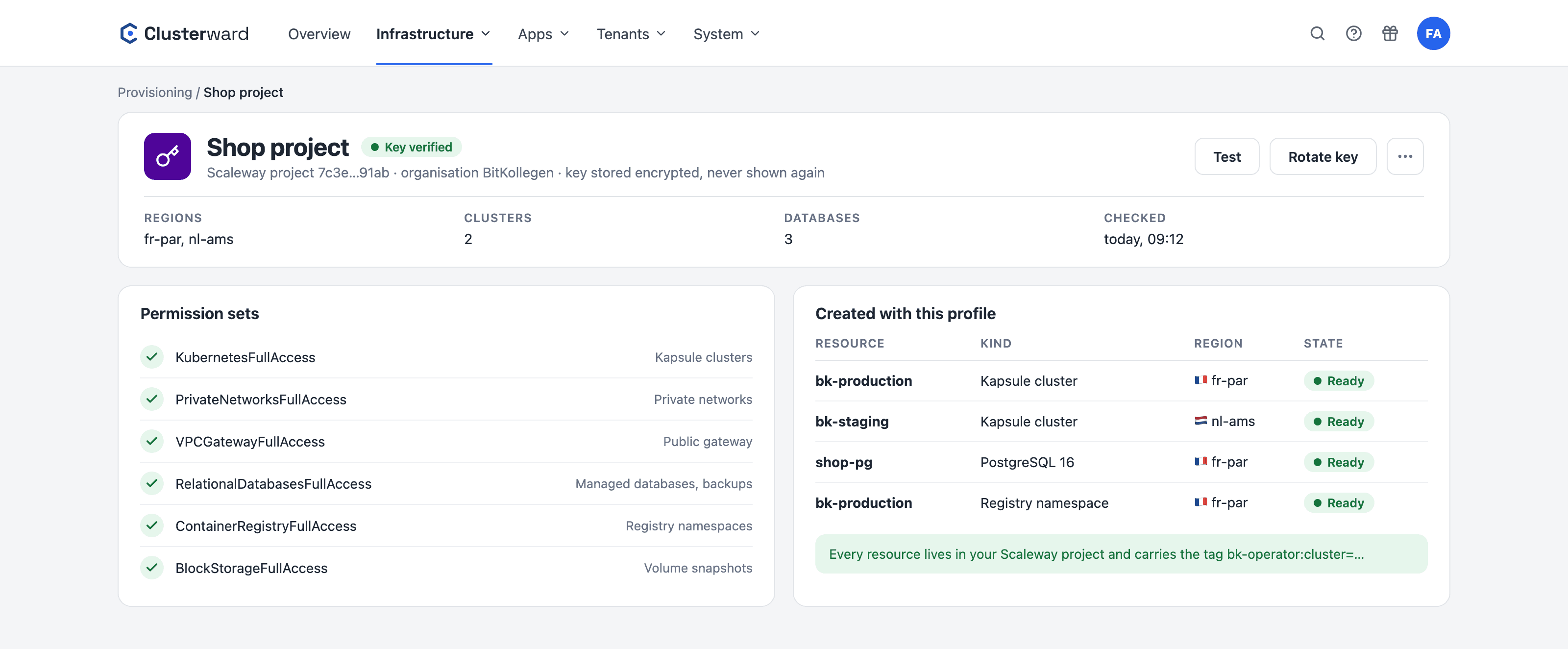This screenshot has height=649, width=1568.
Task: Click Ready badge of bk-production Kapsule cluster
Action: click(1339, 380)
